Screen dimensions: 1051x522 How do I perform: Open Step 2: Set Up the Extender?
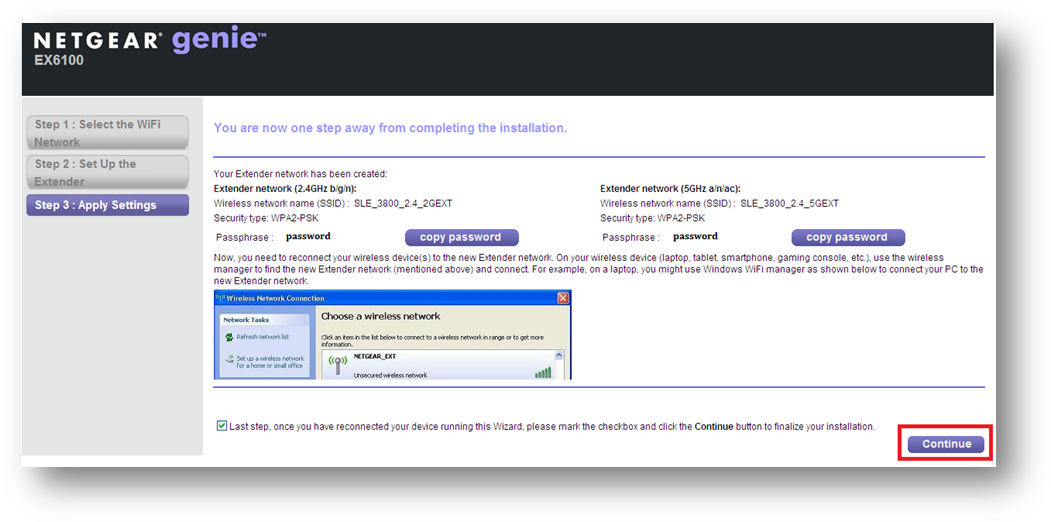click(107, 172)
